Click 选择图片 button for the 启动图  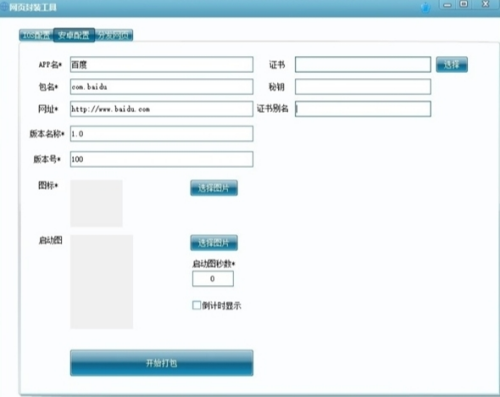coord(214,243)
